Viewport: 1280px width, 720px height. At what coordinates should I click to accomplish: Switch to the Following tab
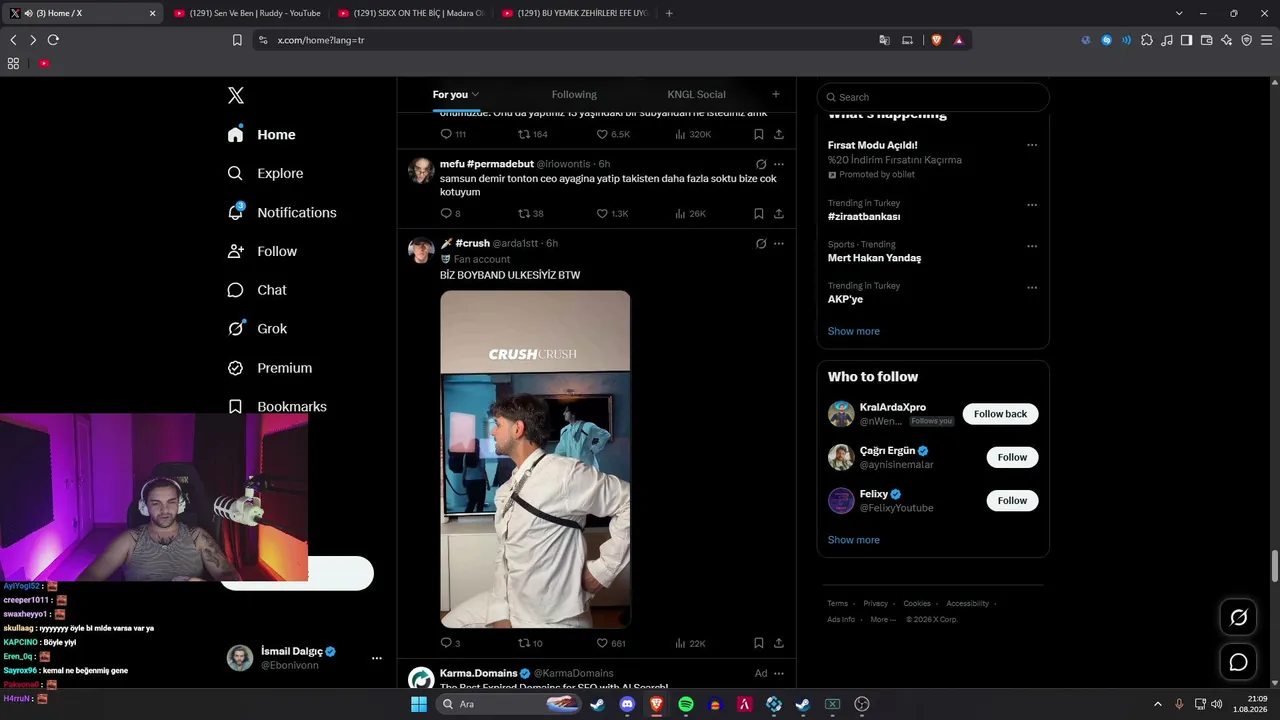pos(574,94)
